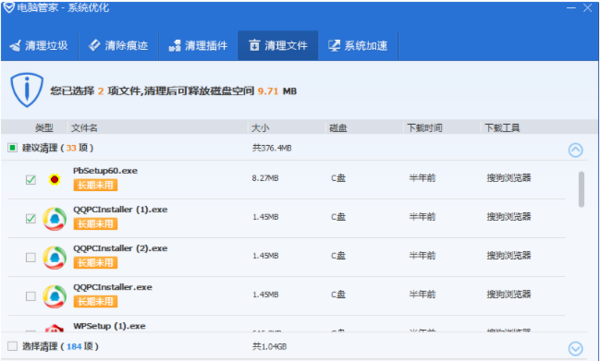Click the 选择清理 (184项) group label
The height and width of the screenshot is (361, 600).
tap(60, 346)
